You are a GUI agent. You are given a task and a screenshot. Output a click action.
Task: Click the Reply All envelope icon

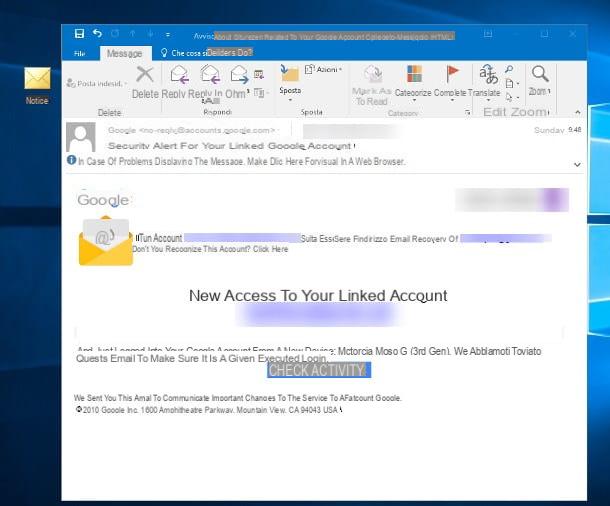(x=210, y=74)
